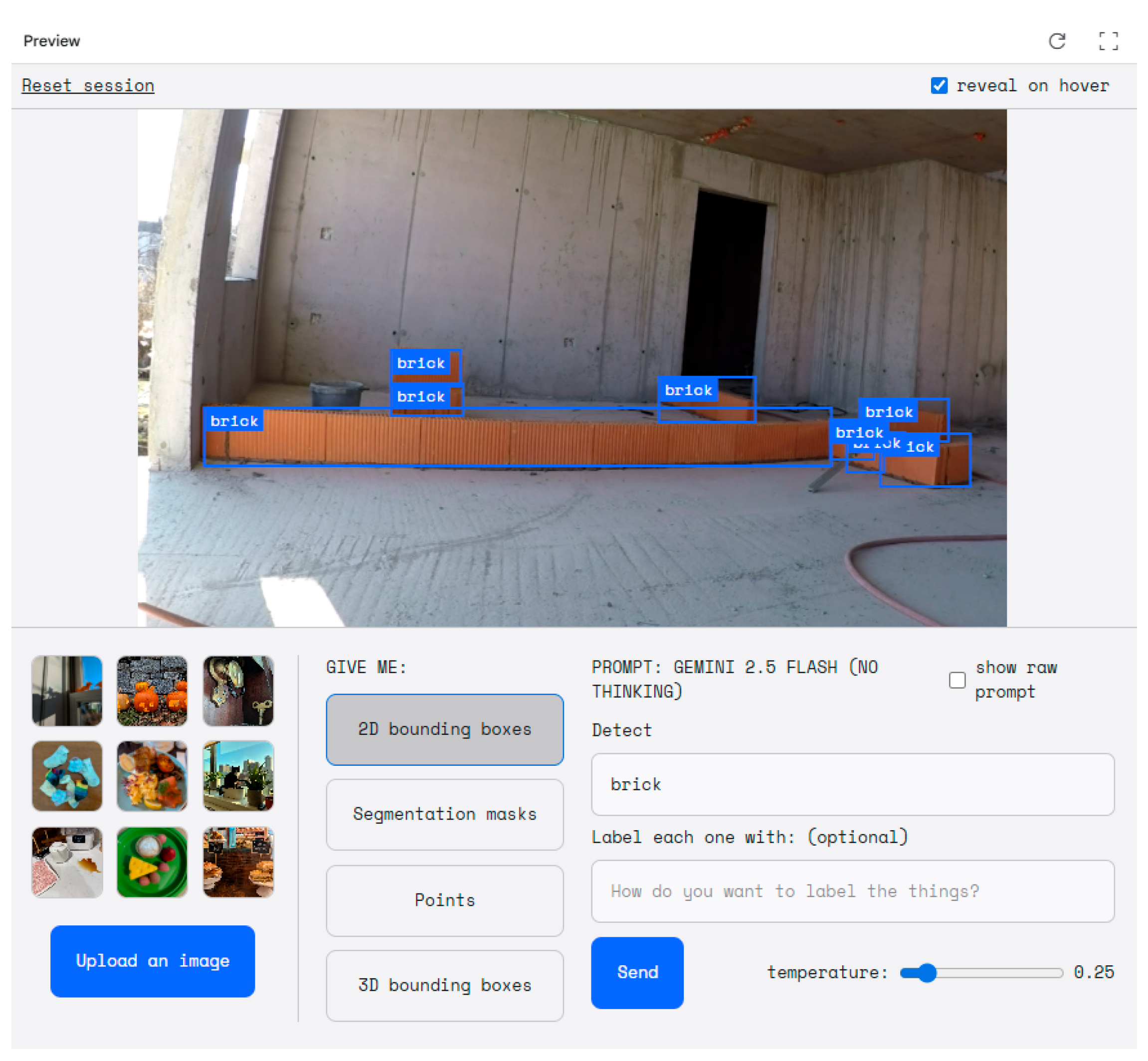Viewport: 1148px width, 1061px height.
Task: Click the refresh preview icon
Action: point(1057,41)
